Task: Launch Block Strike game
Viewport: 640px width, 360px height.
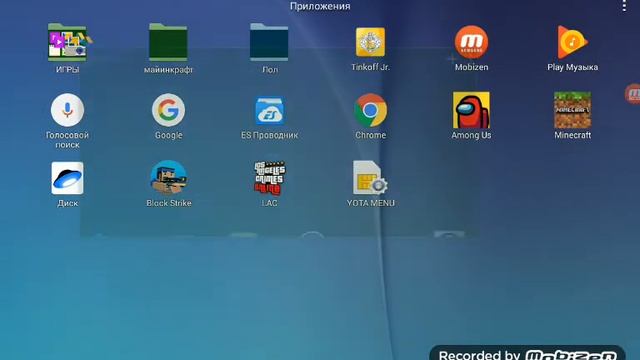Action: [169, 177]
